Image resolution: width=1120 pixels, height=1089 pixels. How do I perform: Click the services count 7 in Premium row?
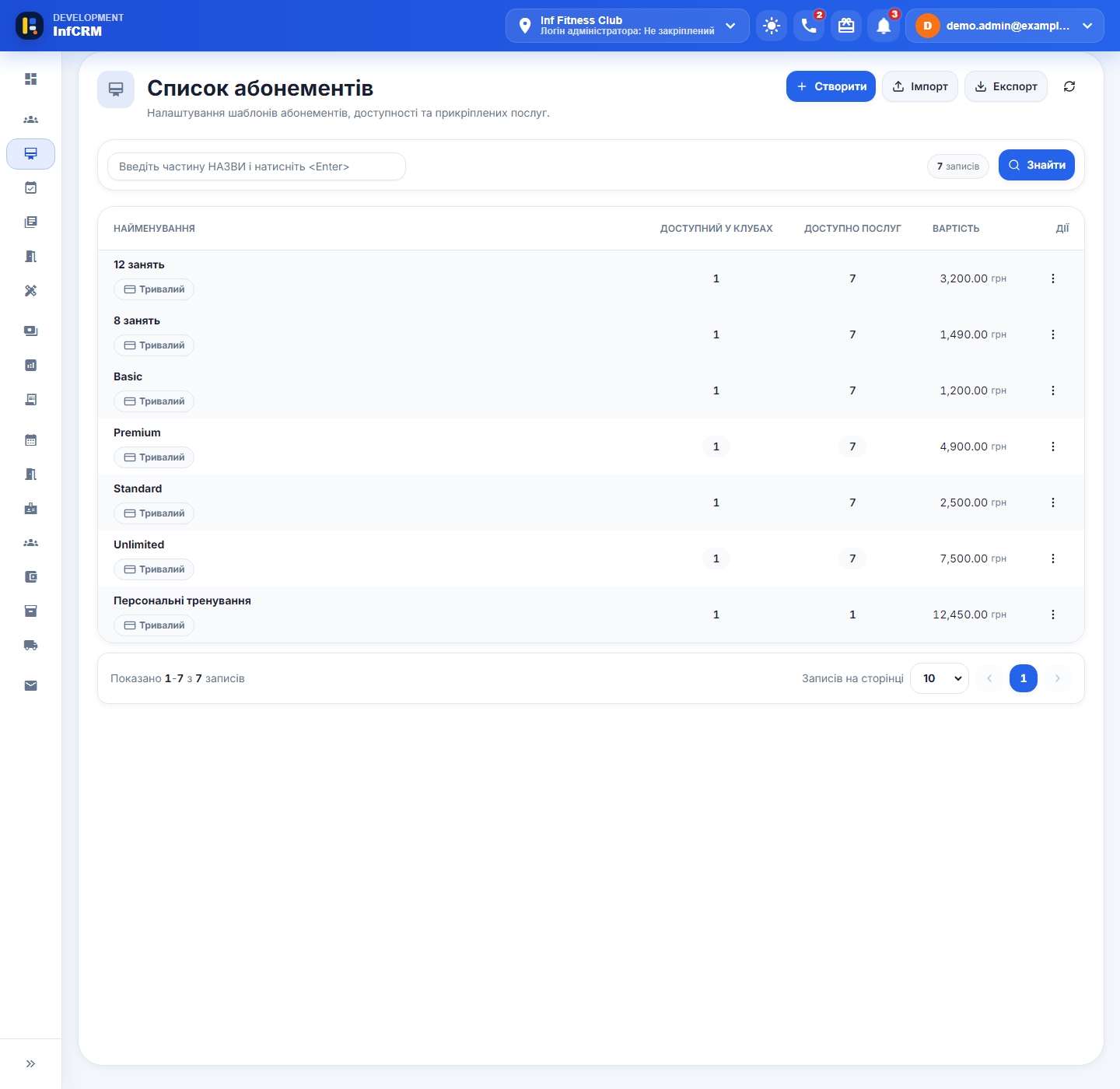pyautogui.click(x=852, y=446)
